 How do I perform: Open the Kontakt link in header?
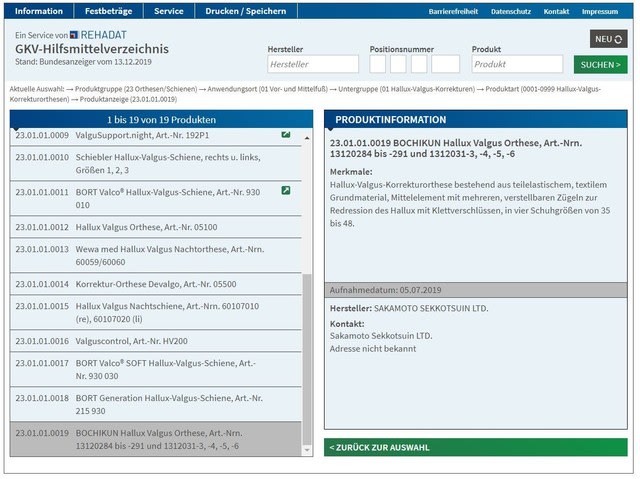pos(556,11)
